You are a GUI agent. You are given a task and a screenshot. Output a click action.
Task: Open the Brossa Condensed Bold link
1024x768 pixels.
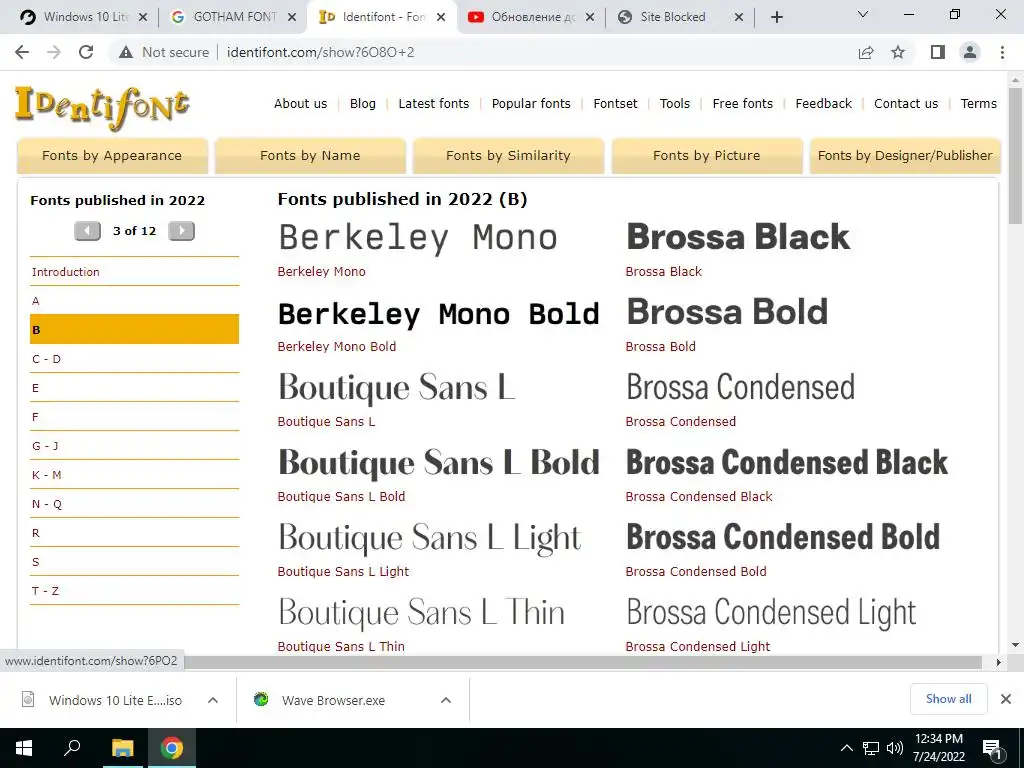696,571
